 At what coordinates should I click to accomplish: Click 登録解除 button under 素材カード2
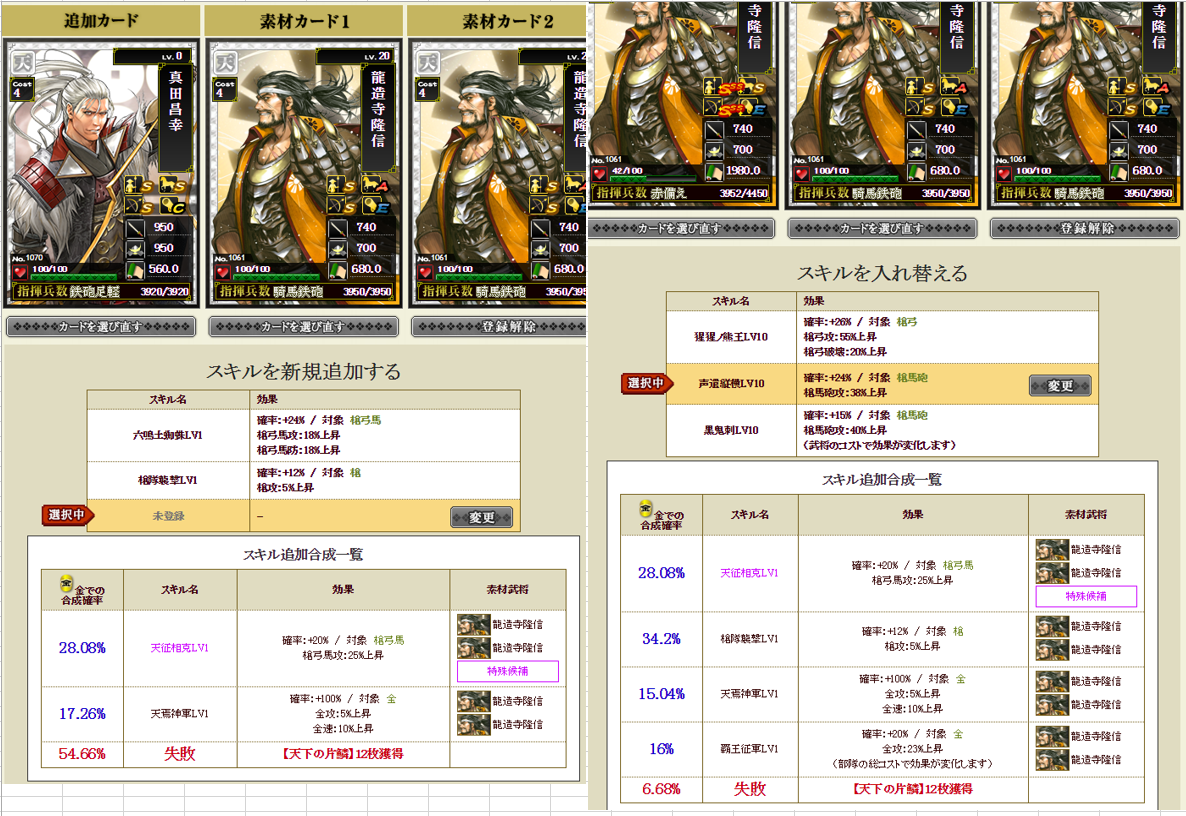(x=499, y=327)
